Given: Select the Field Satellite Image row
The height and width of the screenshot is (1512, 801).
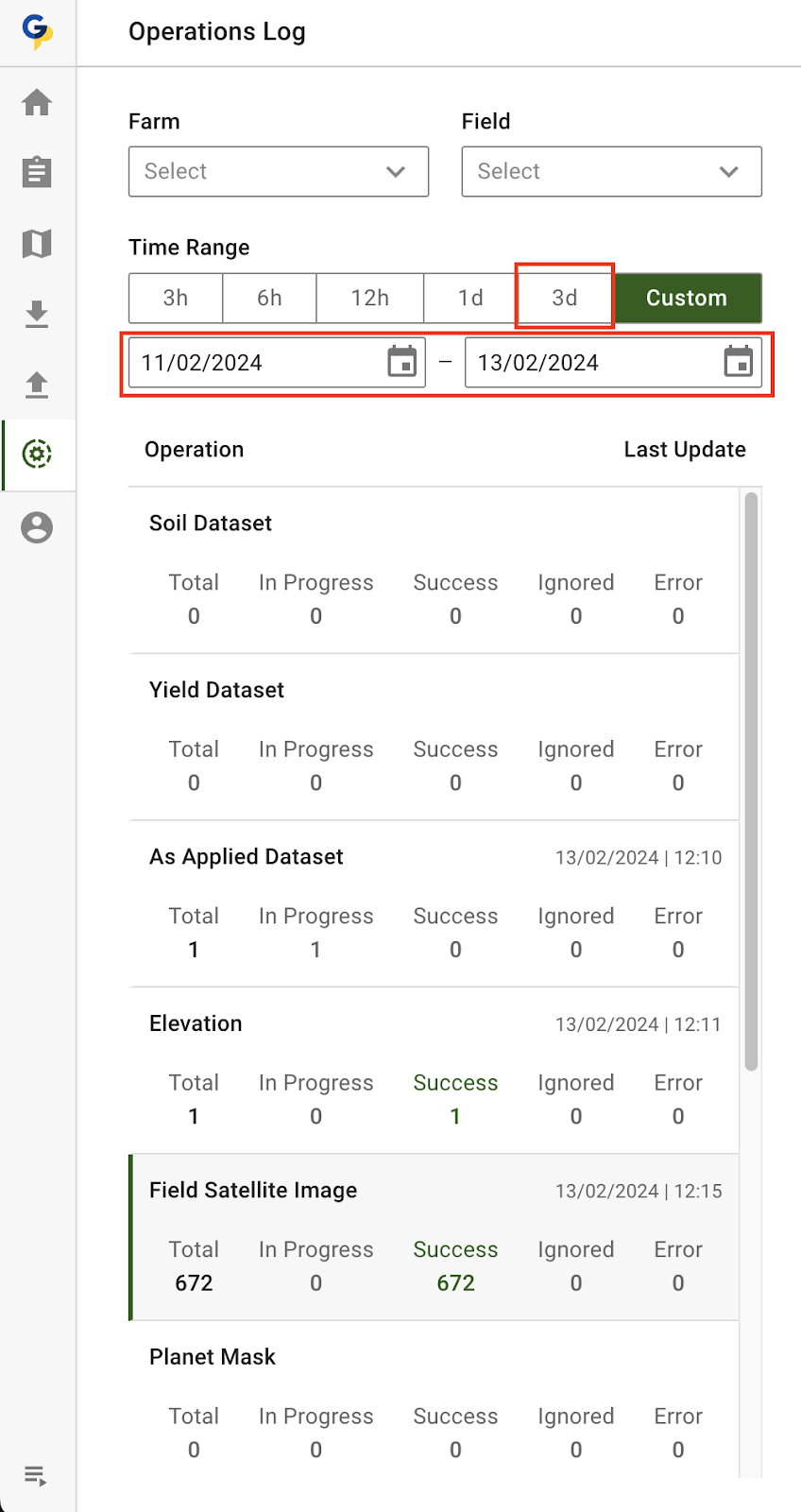Looking at the screenshot, I should coord(435,1236).
